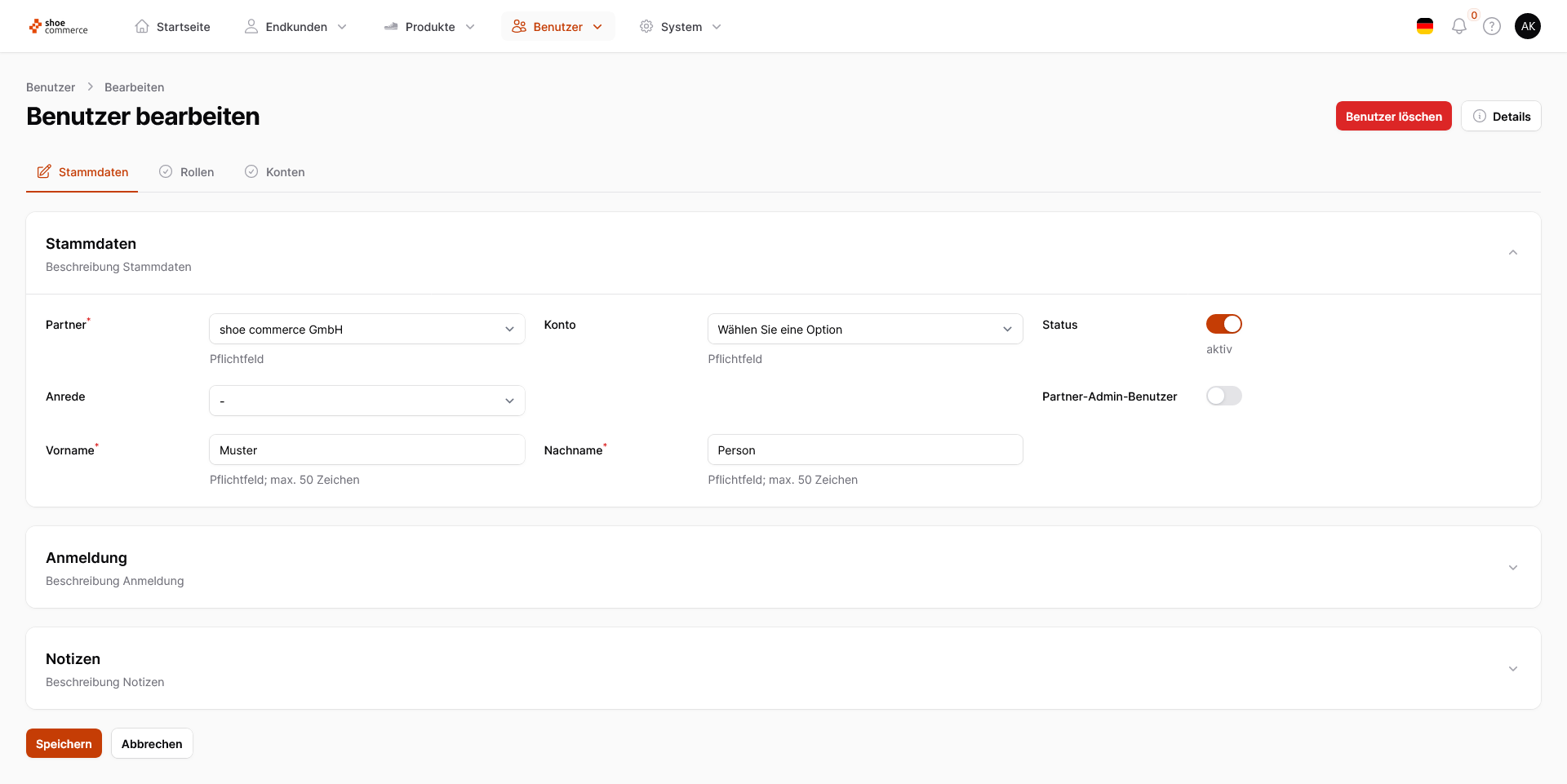This screenshot has width=1567, height=784.
Task: Open the Anrede dropdown
Action: [x=366, y=401]
